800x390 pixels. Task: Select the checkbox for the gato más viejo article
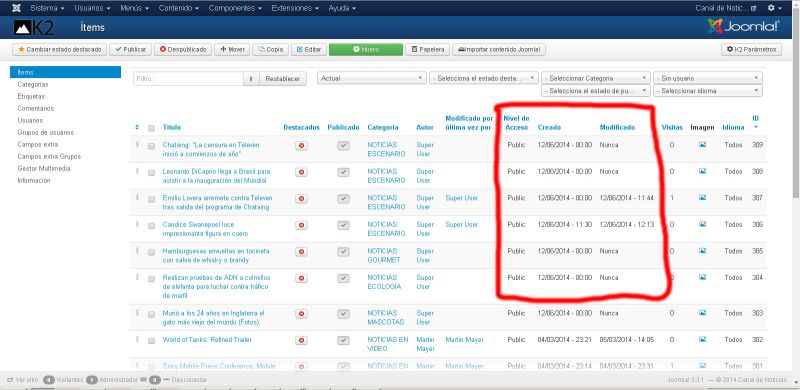[152, 314]
